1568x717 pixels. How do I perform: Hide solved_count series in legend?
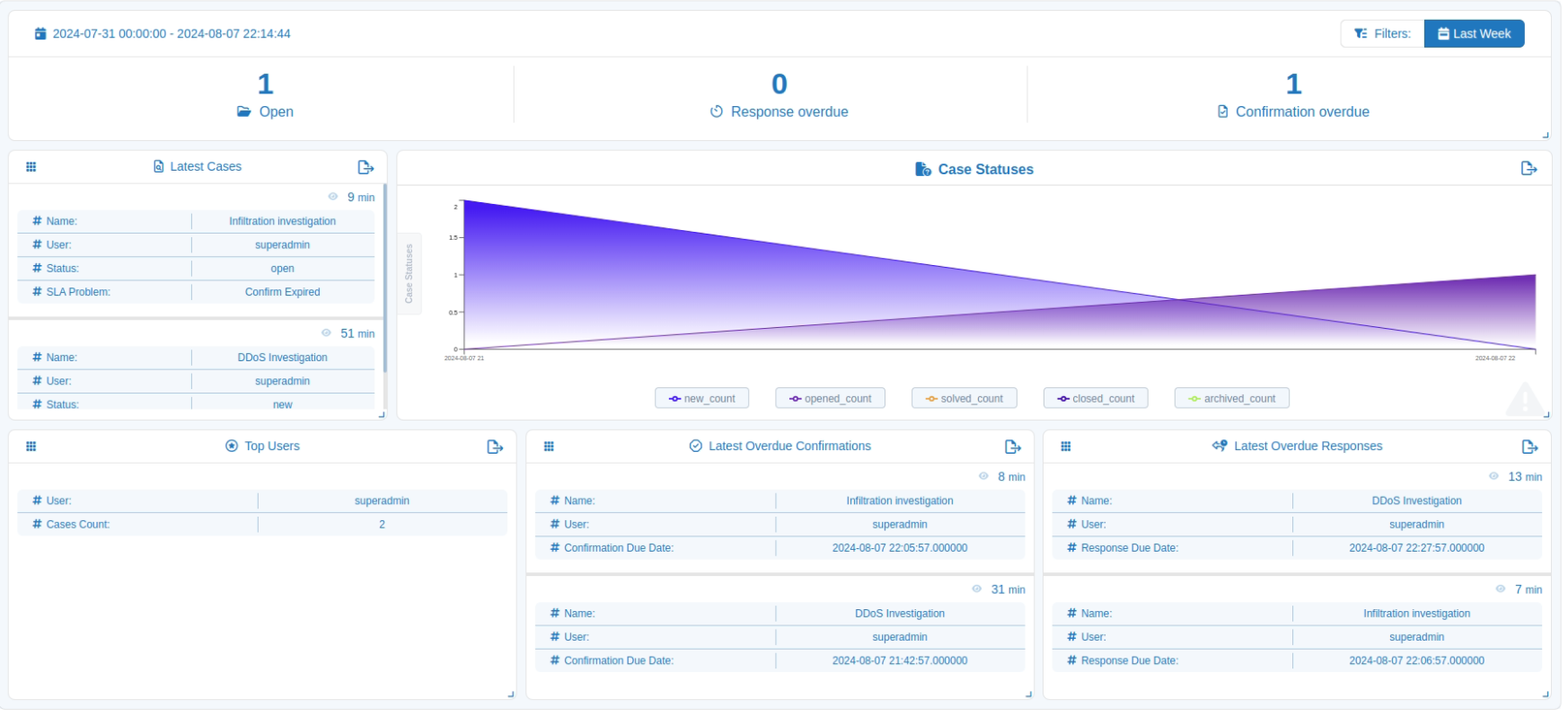coord(964,399)
